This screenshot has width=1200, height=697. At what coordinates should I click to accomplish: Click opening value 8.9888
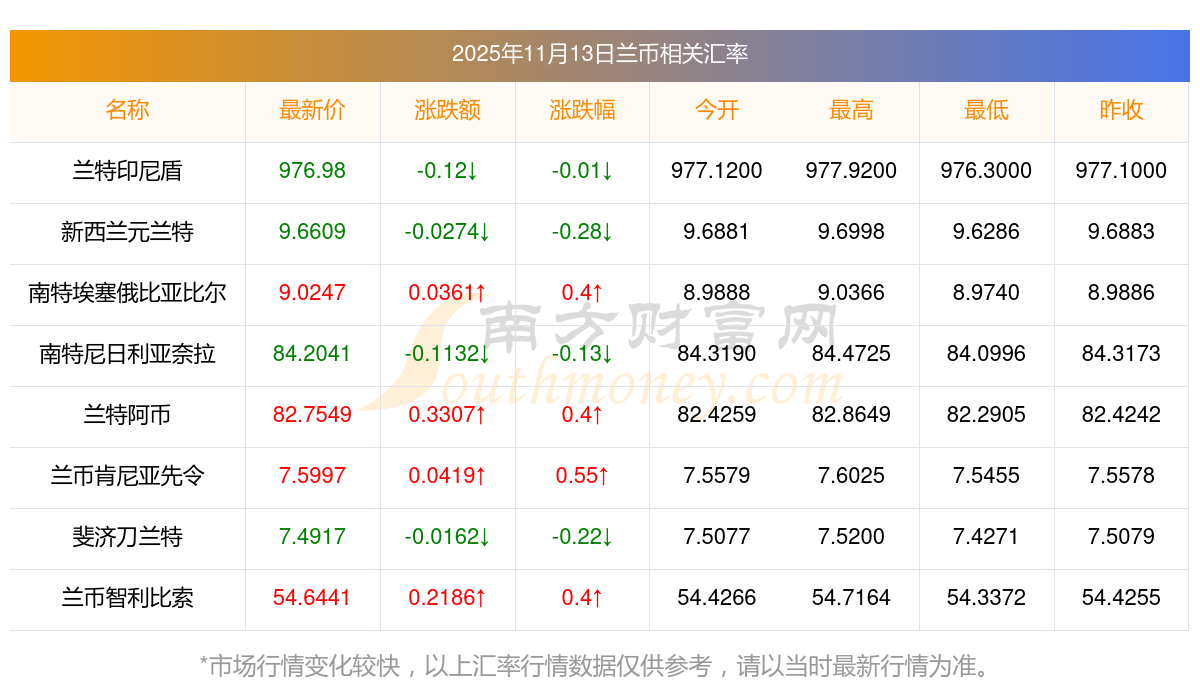tap(717, 293)
